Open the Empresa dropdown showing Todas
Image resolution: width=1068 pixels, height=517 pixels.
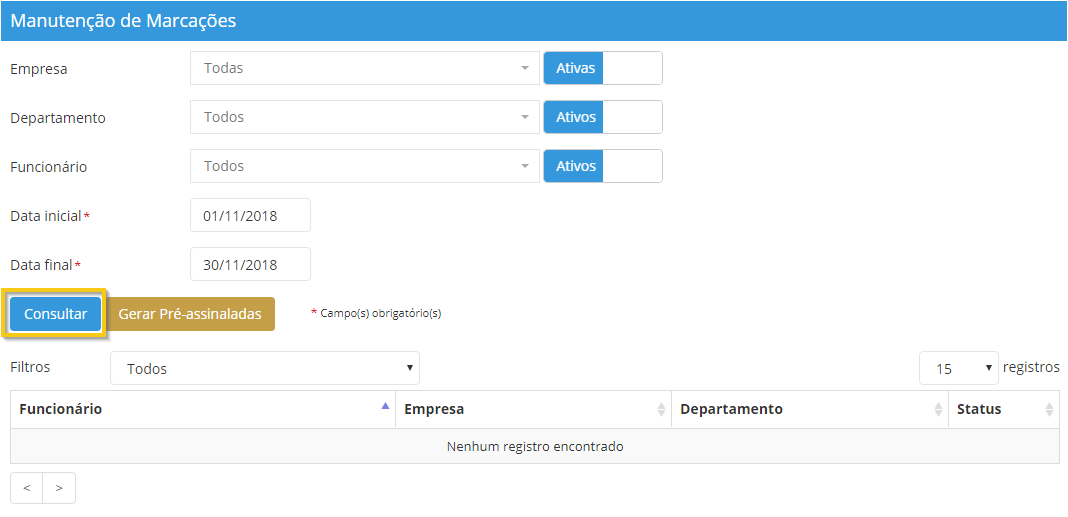(365, 68)
